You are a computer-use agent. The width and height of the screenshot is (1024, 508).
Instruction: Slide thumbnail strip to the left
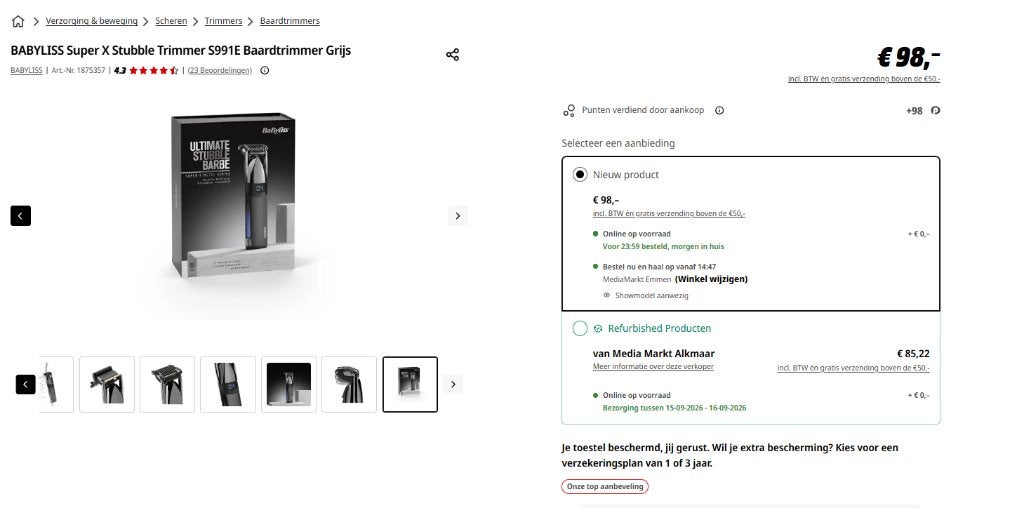click(x=25, y=385)
